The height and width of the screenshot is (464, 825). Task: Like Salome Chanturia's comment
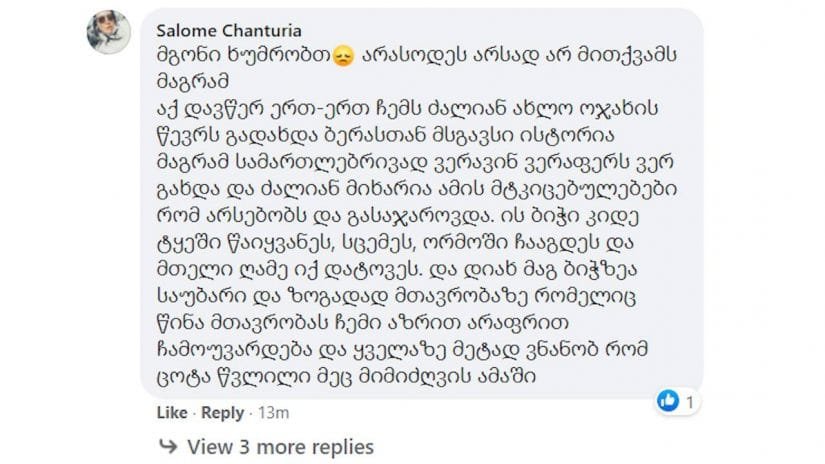click(172, 413)
